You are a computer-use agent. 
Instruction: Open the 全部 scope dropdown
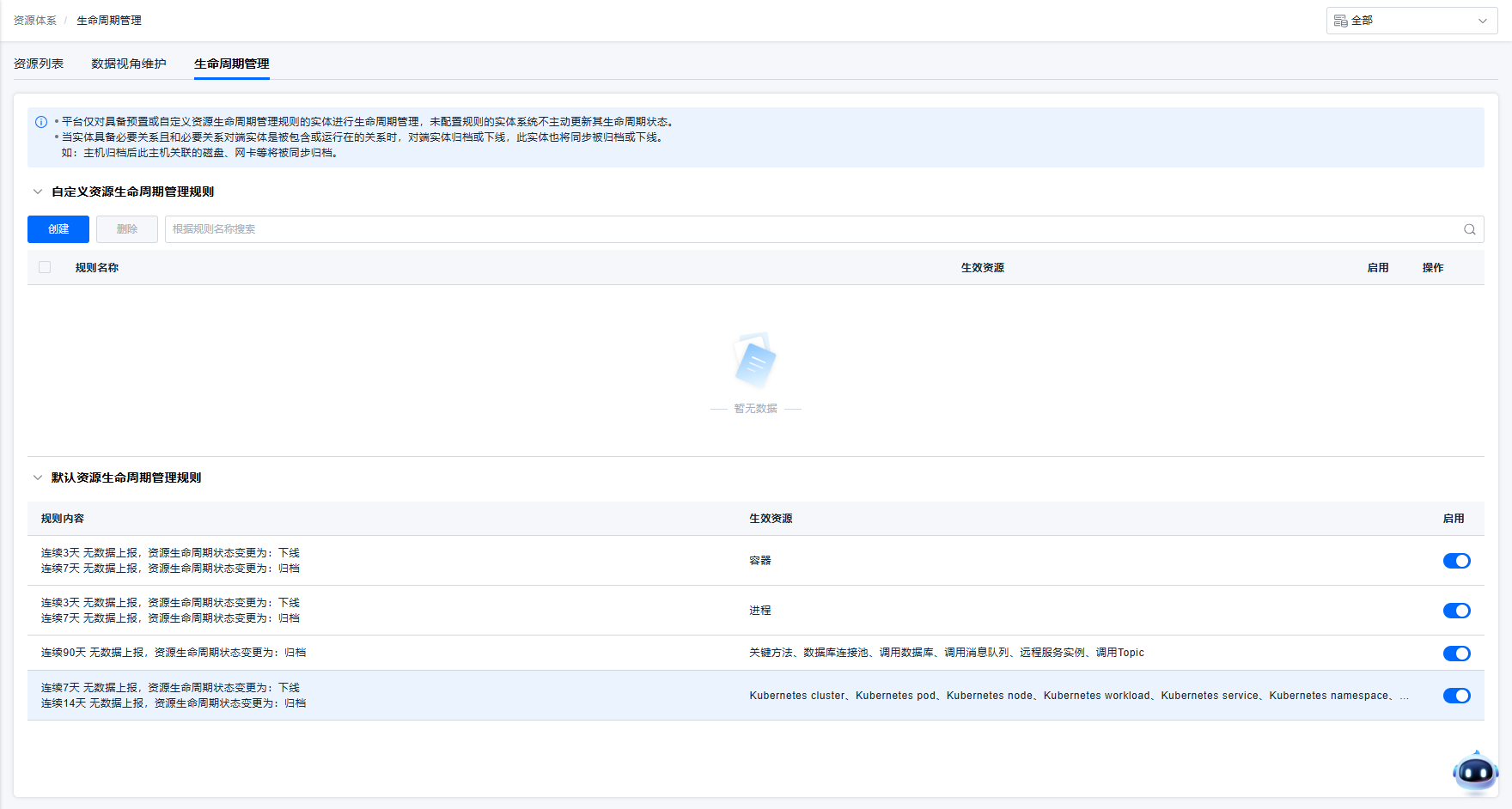(1411, 21)
